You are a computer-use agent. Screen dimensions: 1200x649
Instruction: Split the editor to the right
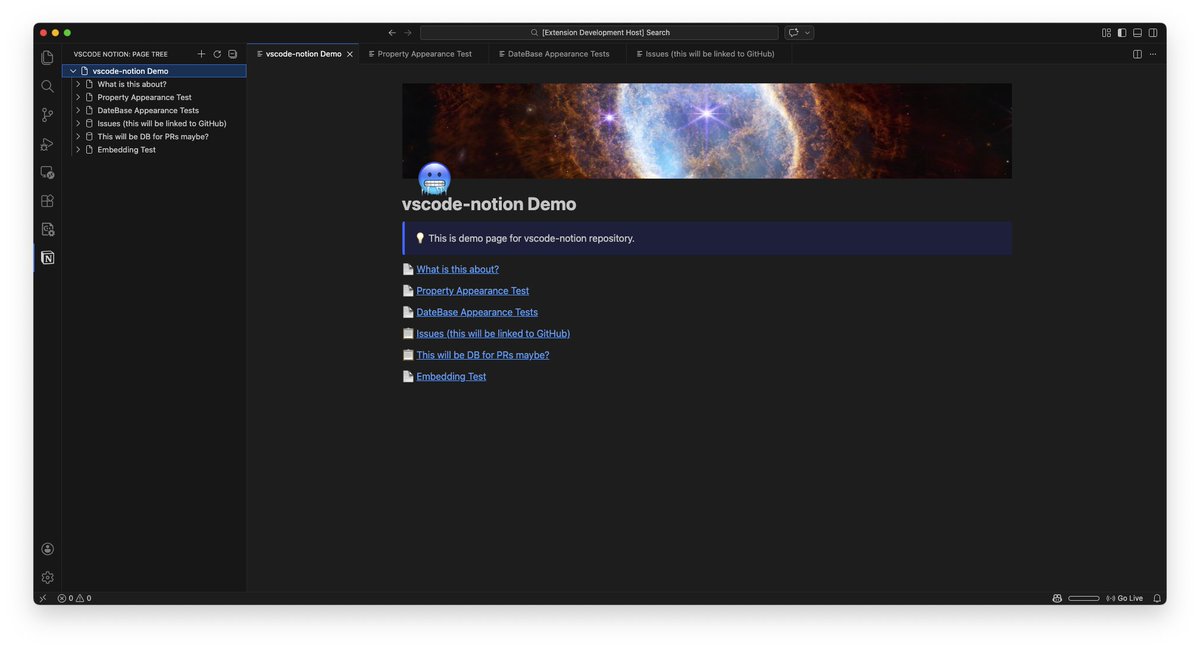click(x=1137, y=54)
